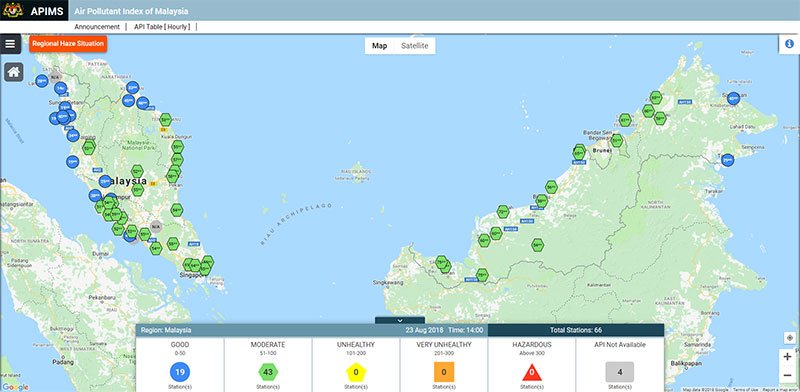Open the info icon at top right
This screenshot has width=800, height=392.
(x=789, y=44)
